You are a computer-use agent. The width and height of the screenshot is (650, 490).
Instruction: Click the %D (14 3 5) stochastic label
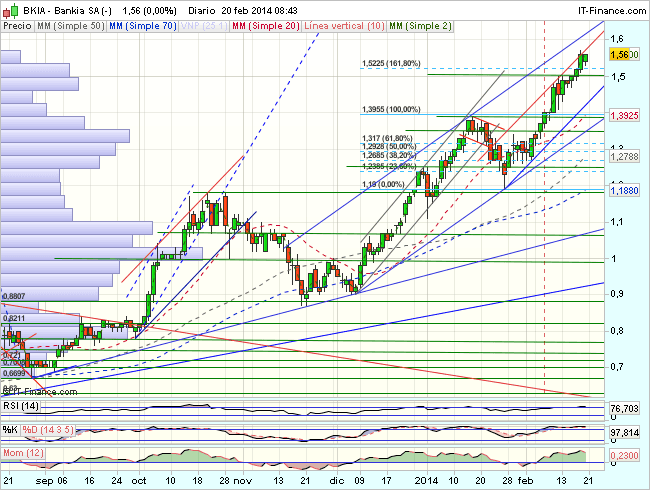click(48, 430)
